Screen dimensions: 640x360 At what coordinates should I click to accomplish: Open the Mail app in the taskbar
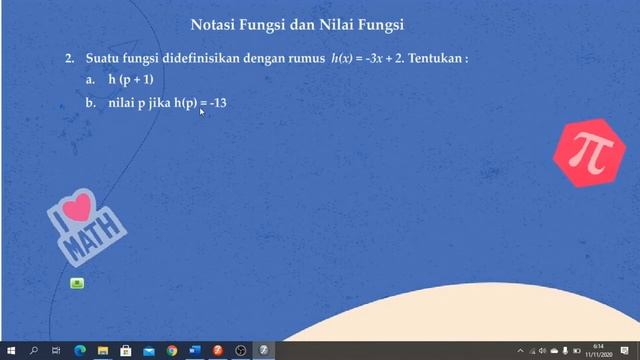click(149, 351)
